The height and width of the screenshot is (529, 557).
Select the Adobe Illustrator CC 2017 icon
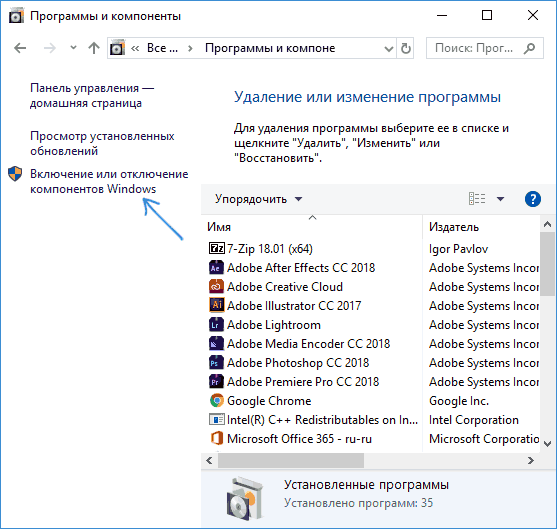pyautogui.click(x=216, y=305)
